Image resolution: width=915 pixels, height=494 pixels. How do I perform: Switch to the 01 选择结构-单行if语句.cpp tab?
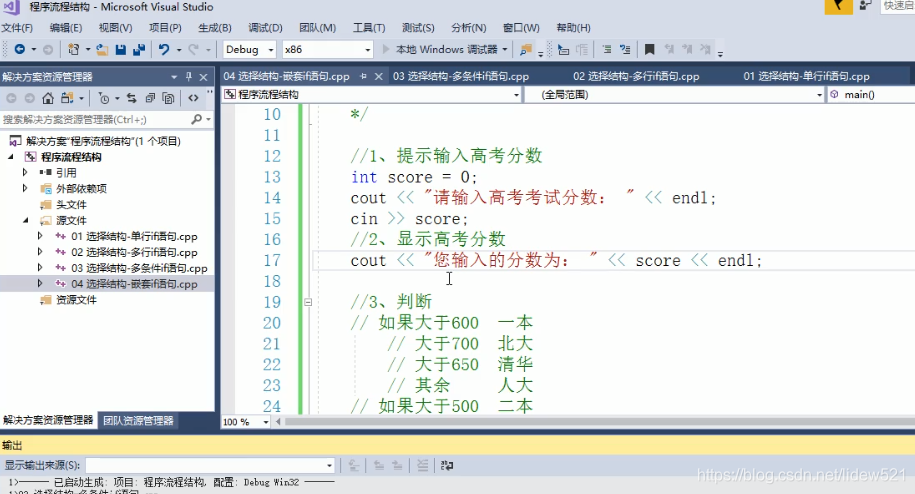[x=806, y=76]
